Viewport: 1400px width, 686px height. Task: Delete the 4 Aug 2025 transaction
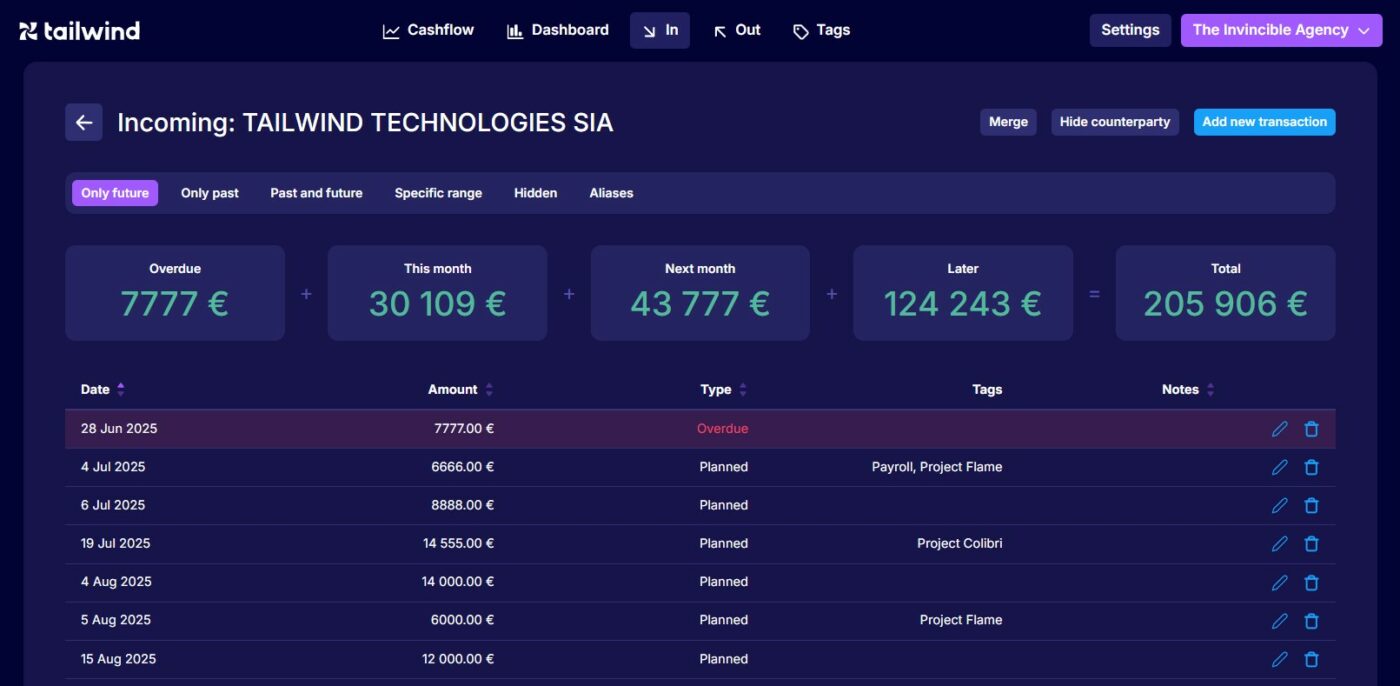(x=1311, y=582)
